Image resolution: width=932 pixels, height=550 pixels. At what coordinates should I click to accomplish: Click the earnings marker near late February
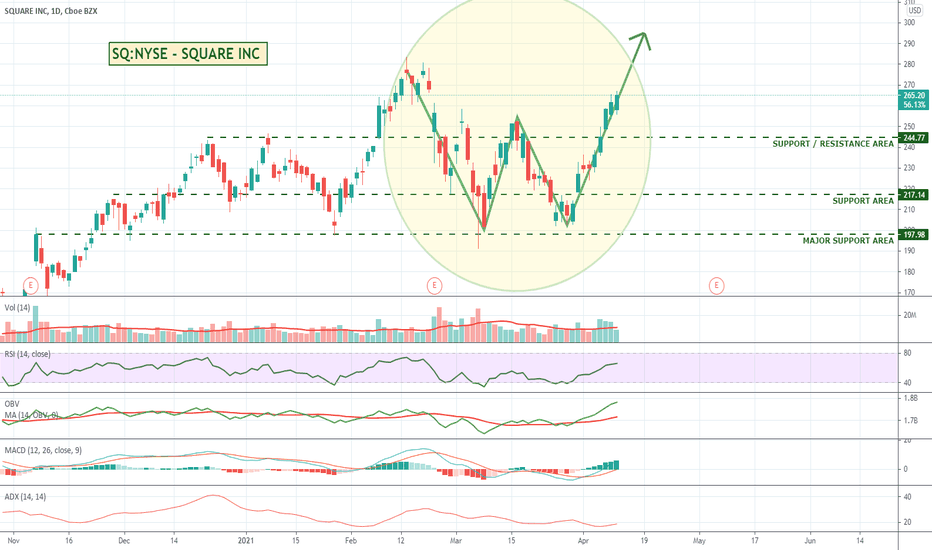click(x=434, y=286)
